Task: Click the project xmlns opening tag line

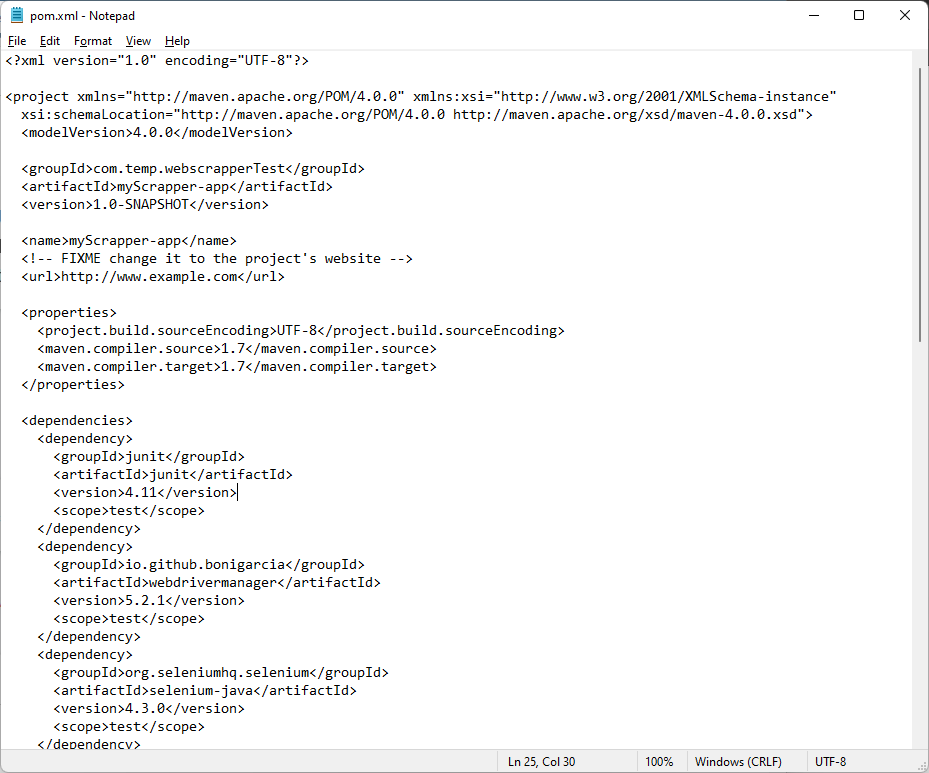Action: click(421, 97)
